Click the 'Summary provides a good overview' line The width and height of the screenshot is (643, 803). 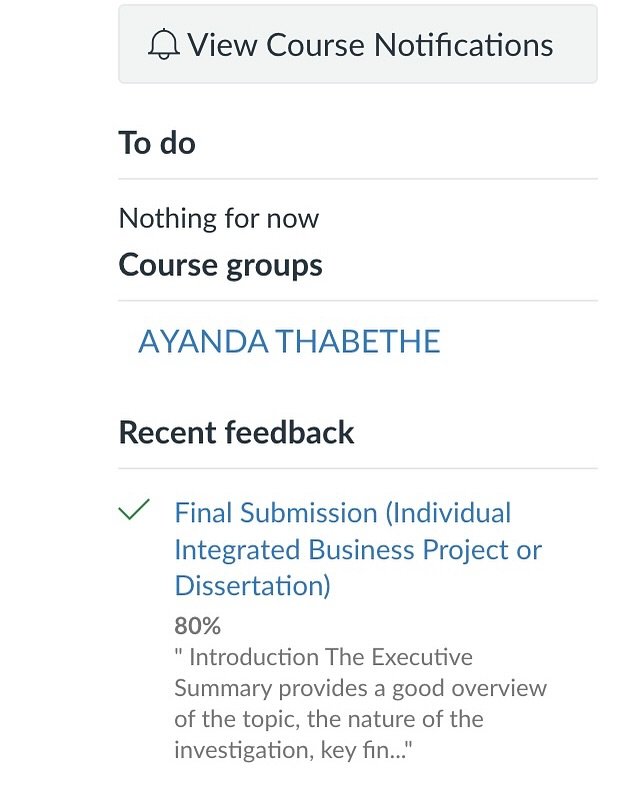coord(360,688)
